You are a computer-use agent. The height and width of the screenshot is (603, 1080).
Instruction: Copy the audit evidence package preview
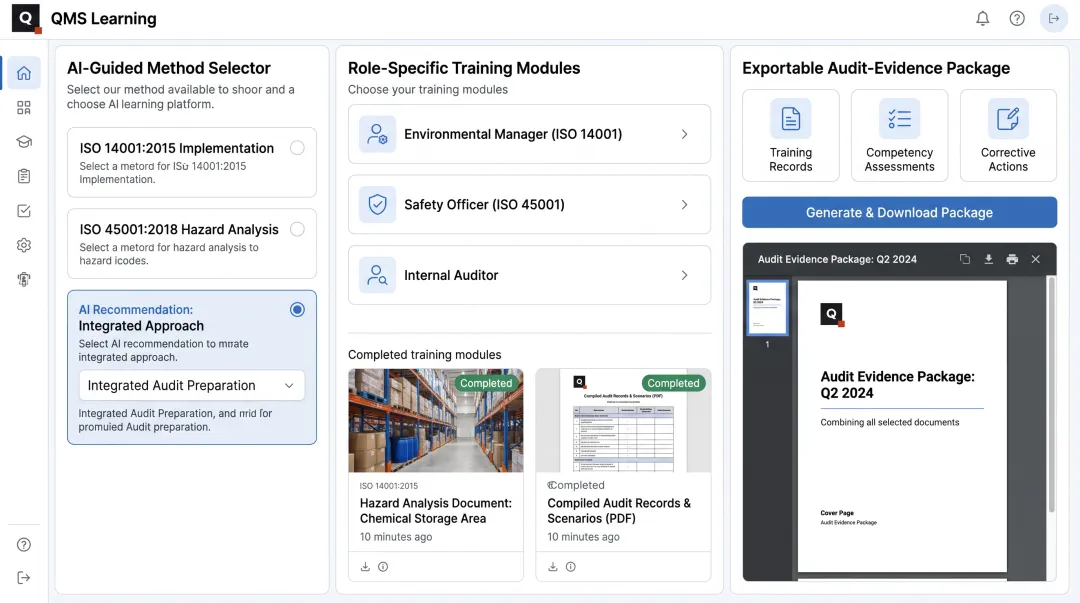pyautogui.click(x=964, y=259)
